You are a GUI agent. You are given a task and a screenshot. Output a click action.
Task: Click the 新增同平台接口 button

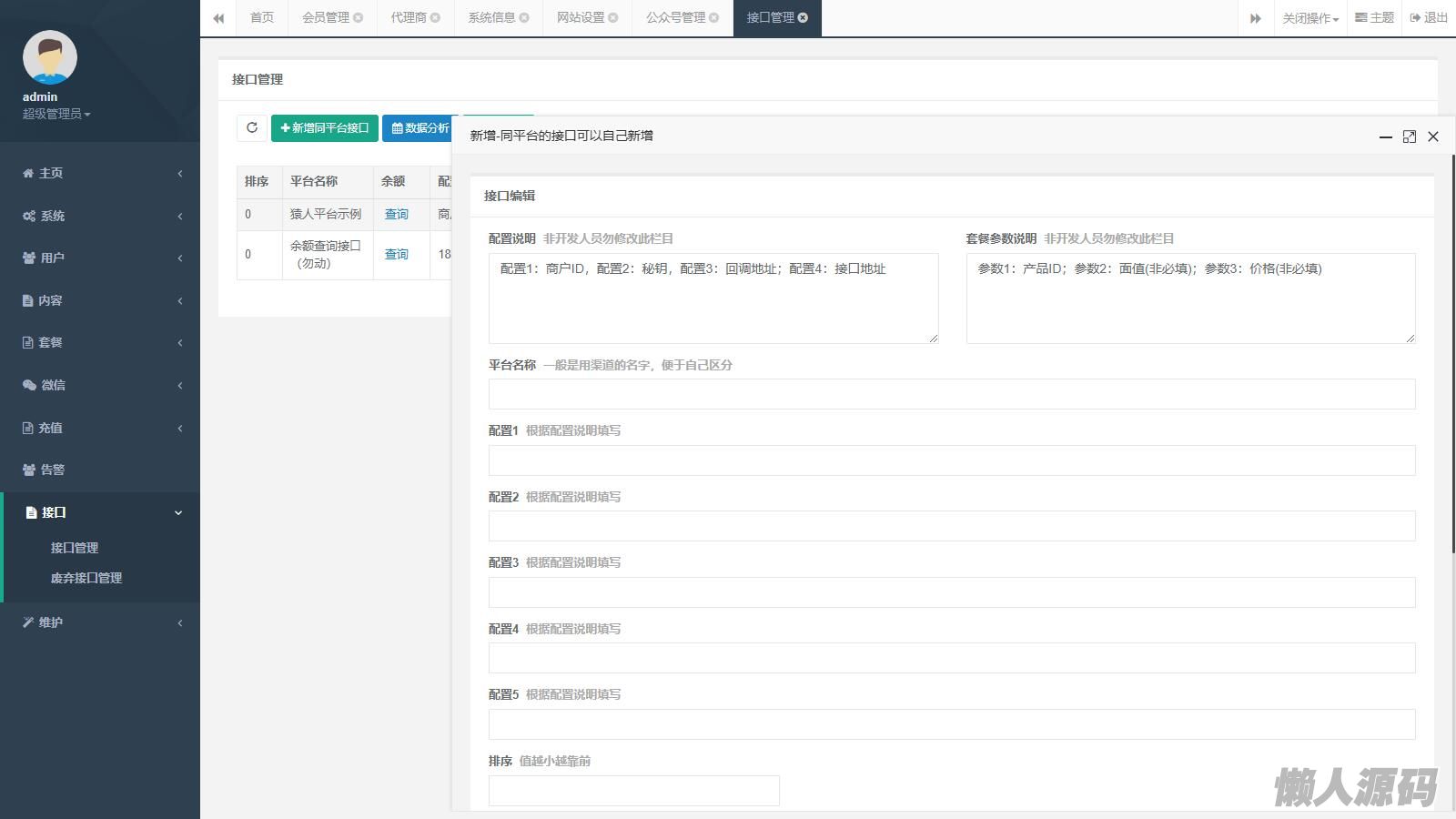point(325,128)
